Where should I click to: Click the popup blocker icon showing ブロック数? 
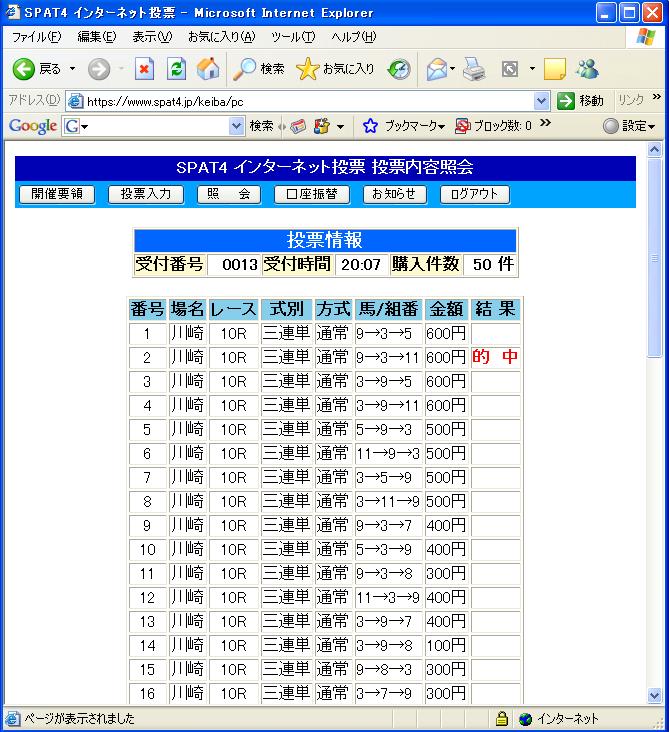463,126
